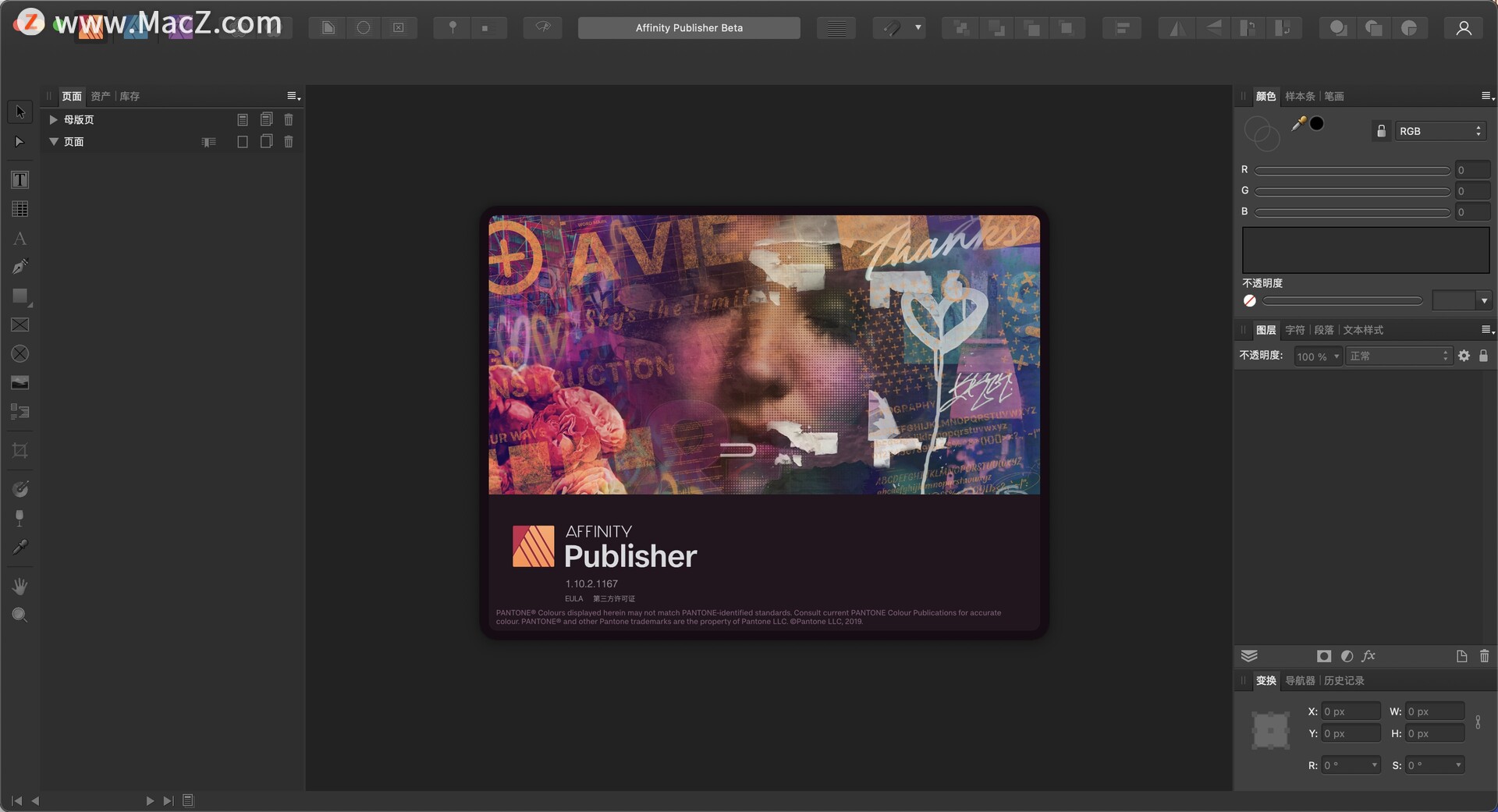Select the View hand tool

tap(20, 586)
